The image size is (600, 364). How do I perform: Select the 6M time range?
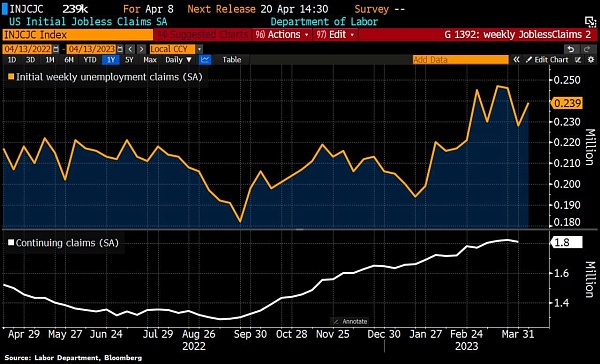tap(69, 60)
